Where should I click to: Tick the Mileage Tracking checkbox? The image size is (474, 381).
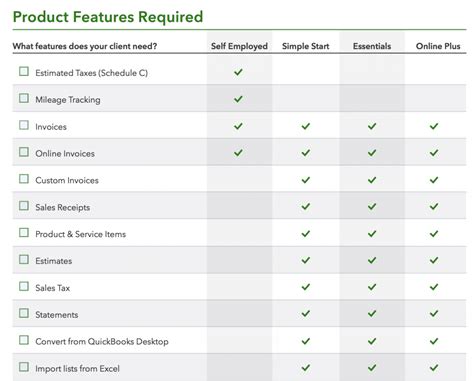click(24, 98)
